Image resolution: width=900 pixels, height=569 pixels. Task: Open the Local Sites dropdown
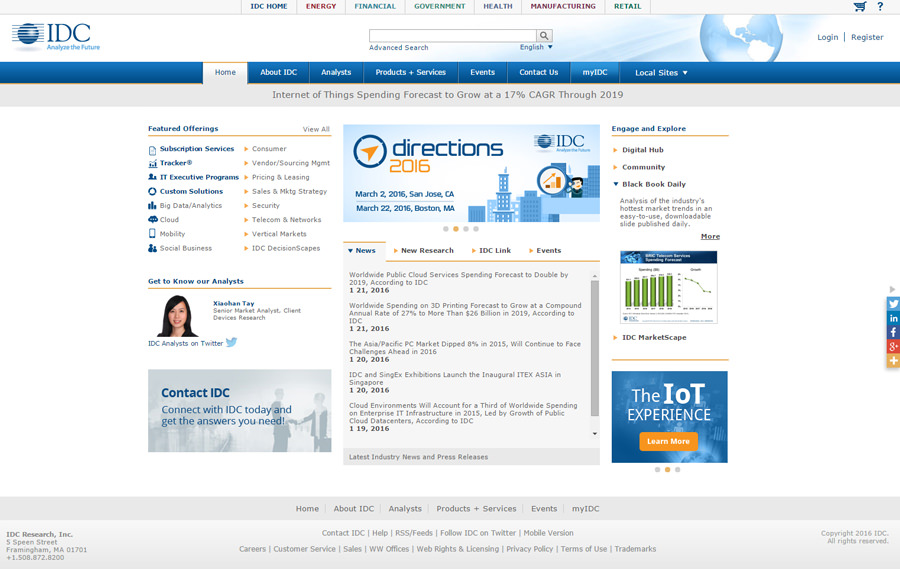(x=661, y=73)
